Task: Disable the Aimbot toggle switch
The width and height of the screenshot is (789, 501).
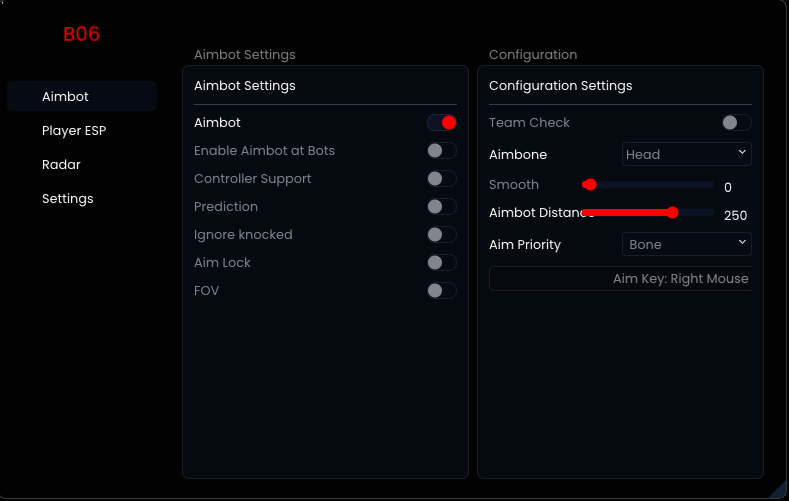Action: (442, 123)
